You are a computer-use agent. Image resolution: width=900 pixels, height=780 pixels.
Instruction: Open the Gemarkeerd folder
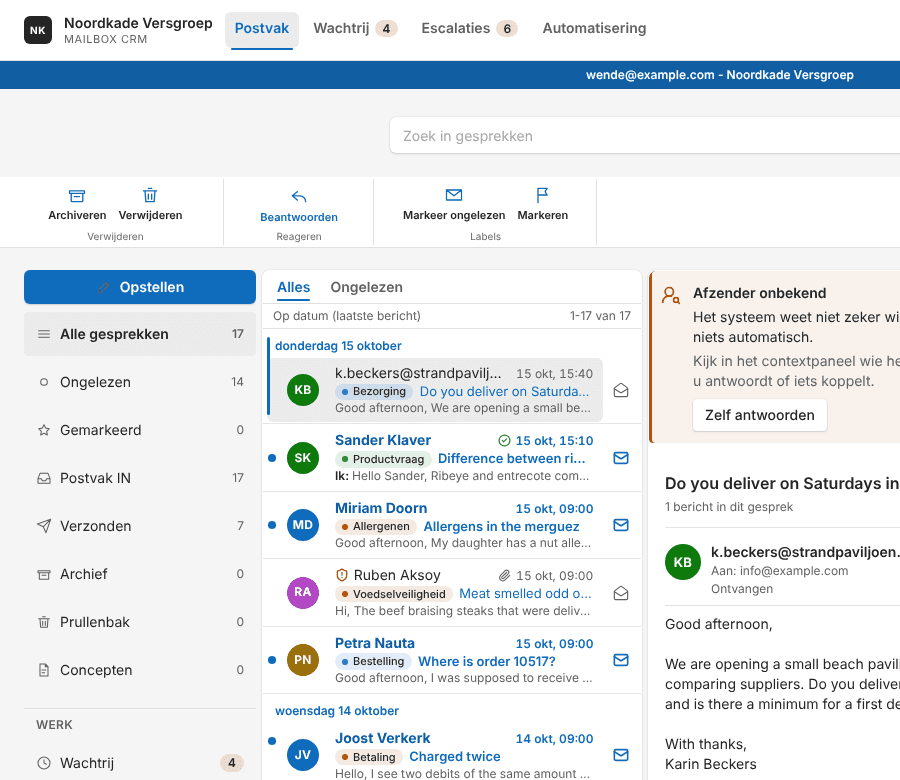point(140,430)
